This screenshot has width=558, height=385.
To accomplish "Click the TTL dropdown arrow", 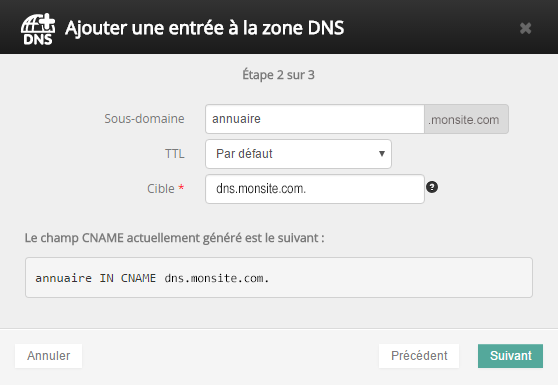I will pyautogui.click(x=382, y=154).
